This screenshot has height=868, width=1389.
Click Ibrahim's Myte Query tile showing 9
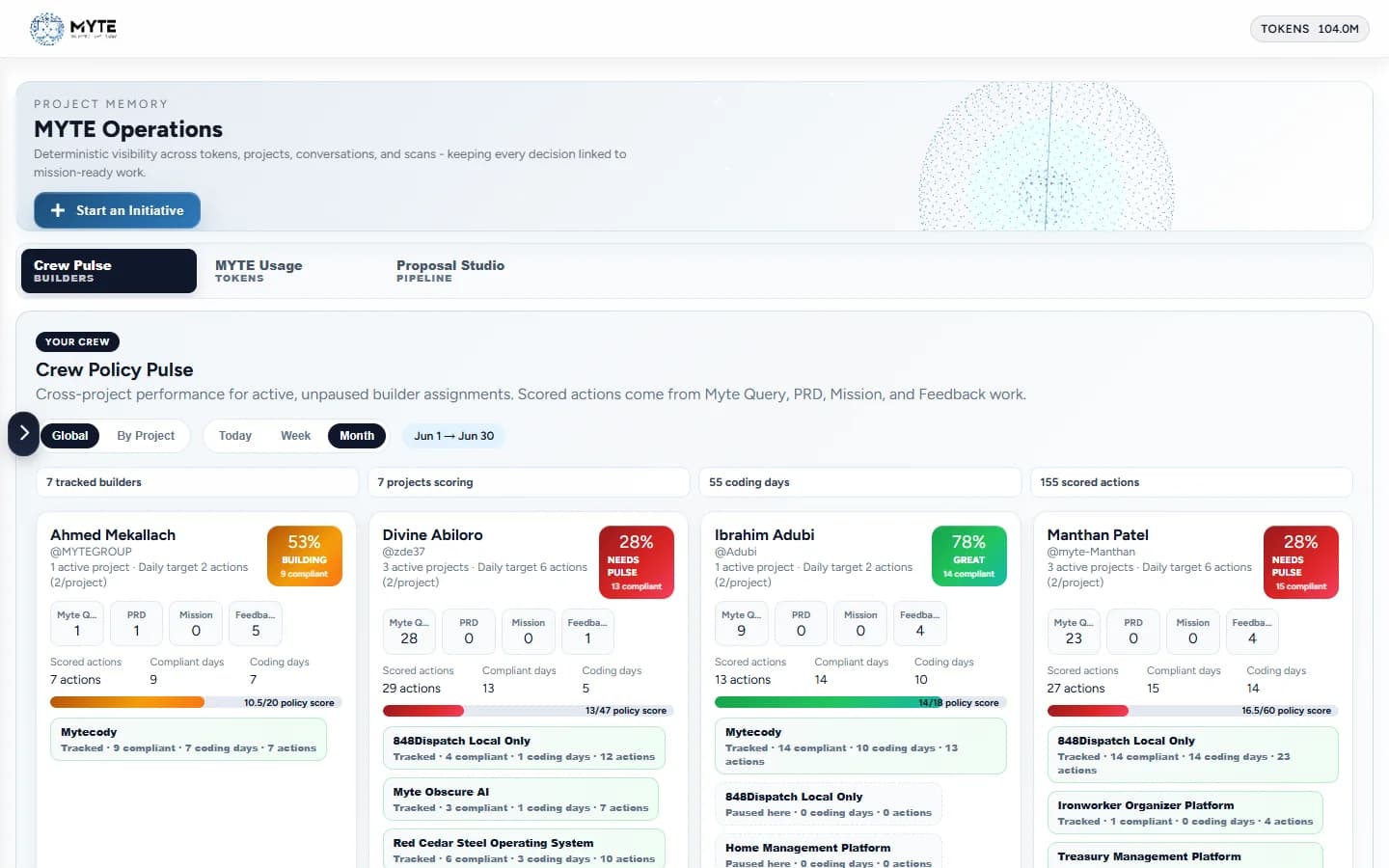(741, 623)
